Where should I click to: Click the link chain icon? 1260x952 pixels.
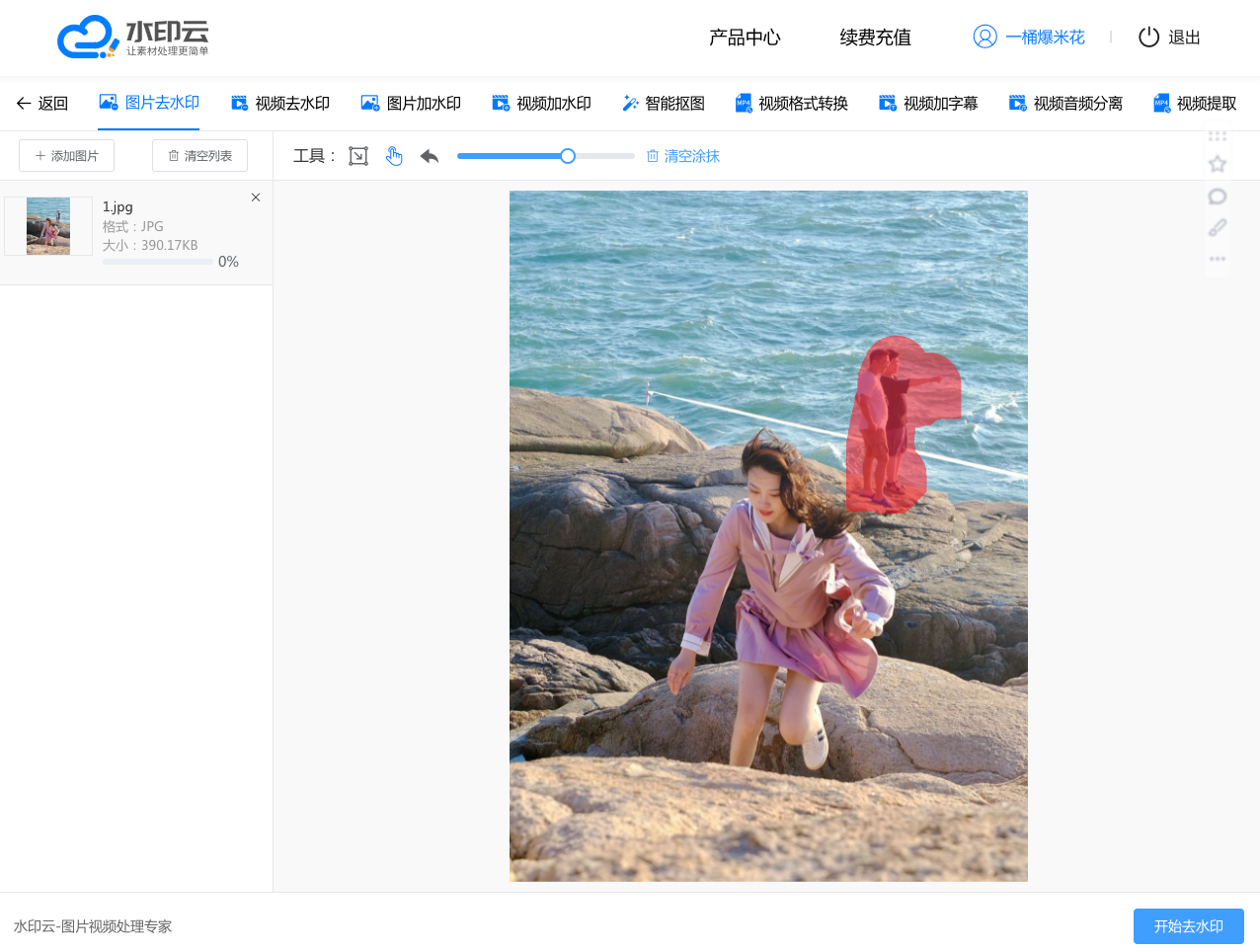pyautogui.click(x=1218, y=228)
